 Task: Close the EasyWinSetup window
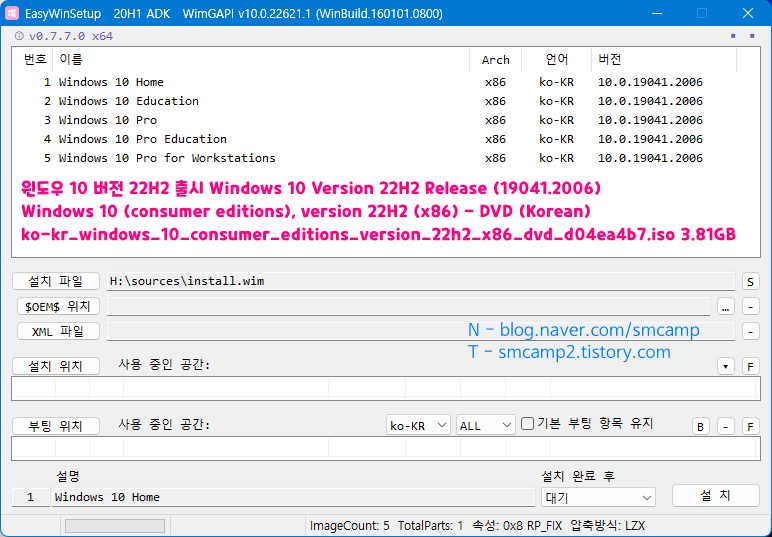[748, 13]
